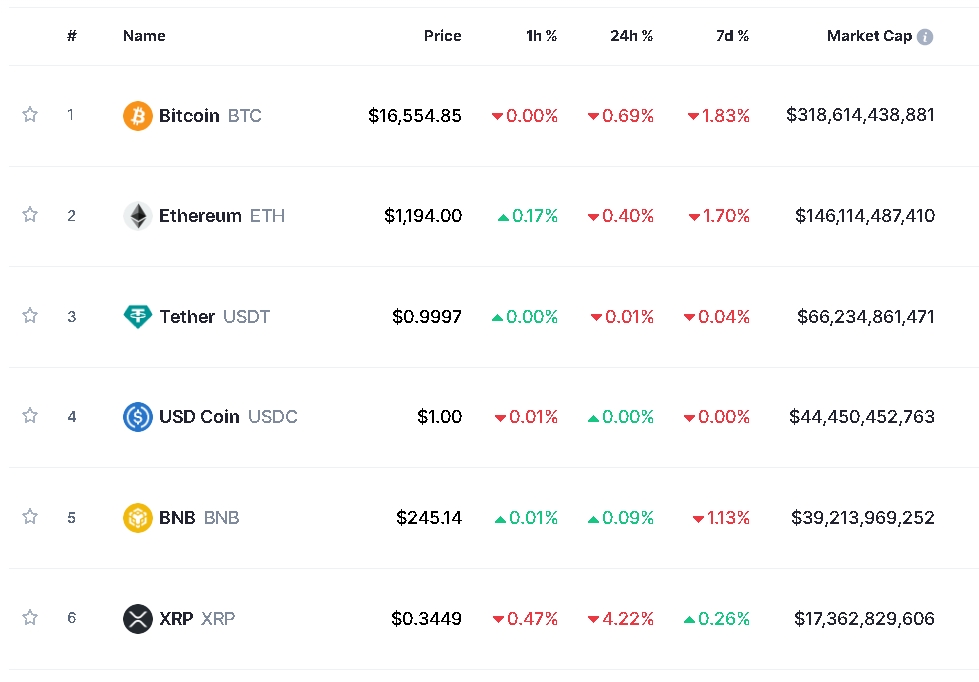Sort by Name column header

[144, 36]
